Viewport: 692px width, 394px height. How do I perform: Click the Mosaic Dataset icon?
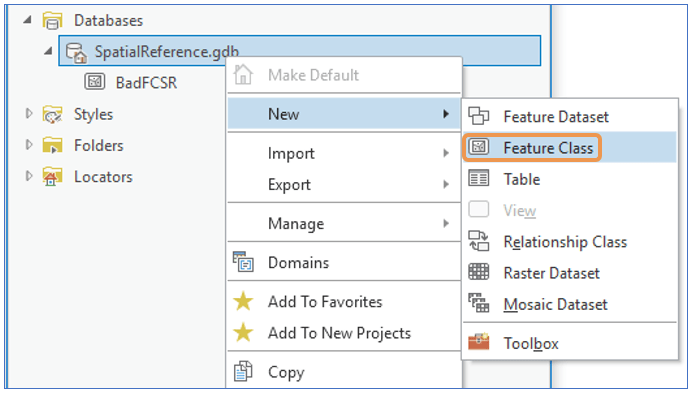(x=478, y=303)
